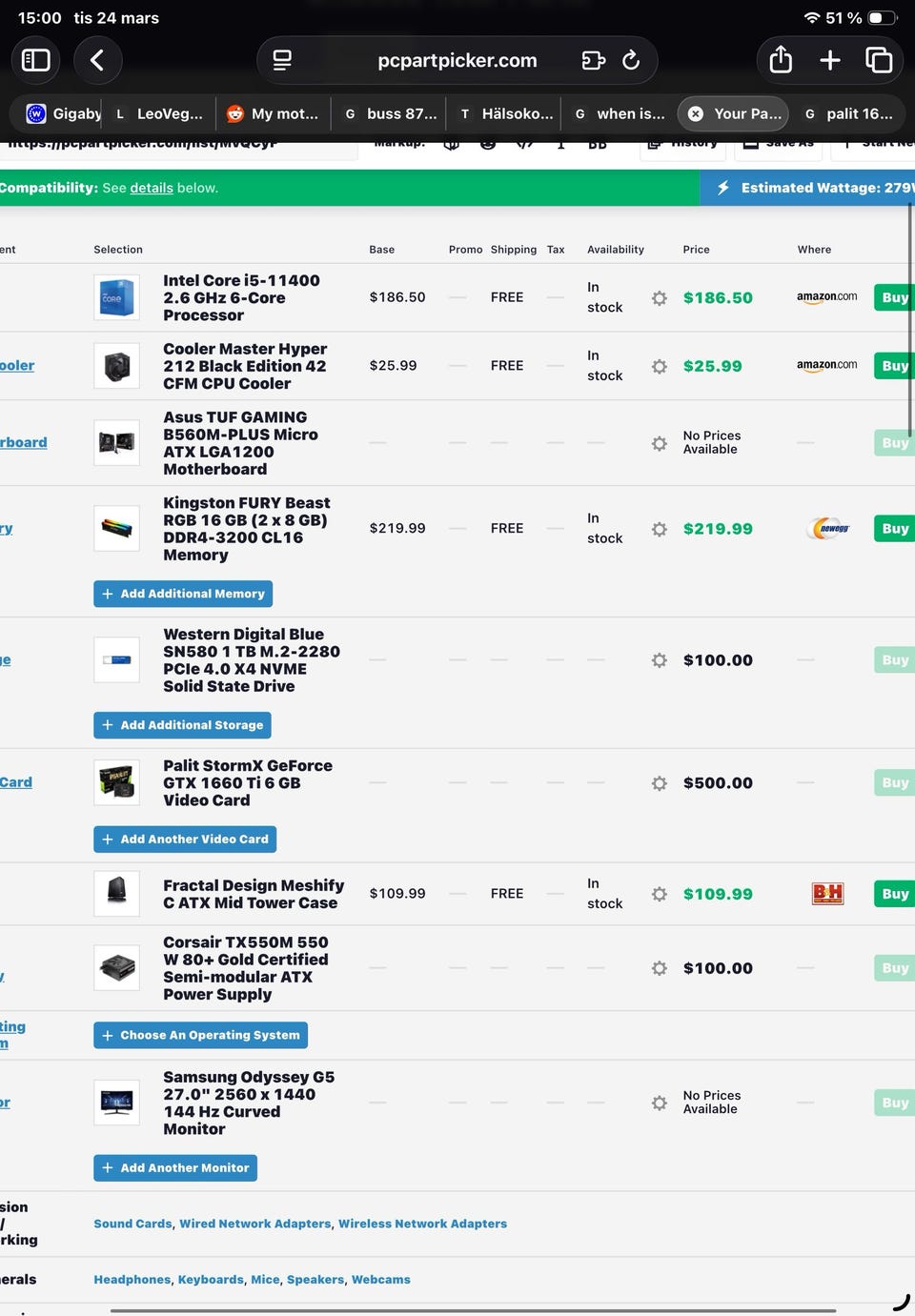Open Western Digital Blue SN580 name link
Viewport: 915px width, 1316px height.
click(252, 660)
